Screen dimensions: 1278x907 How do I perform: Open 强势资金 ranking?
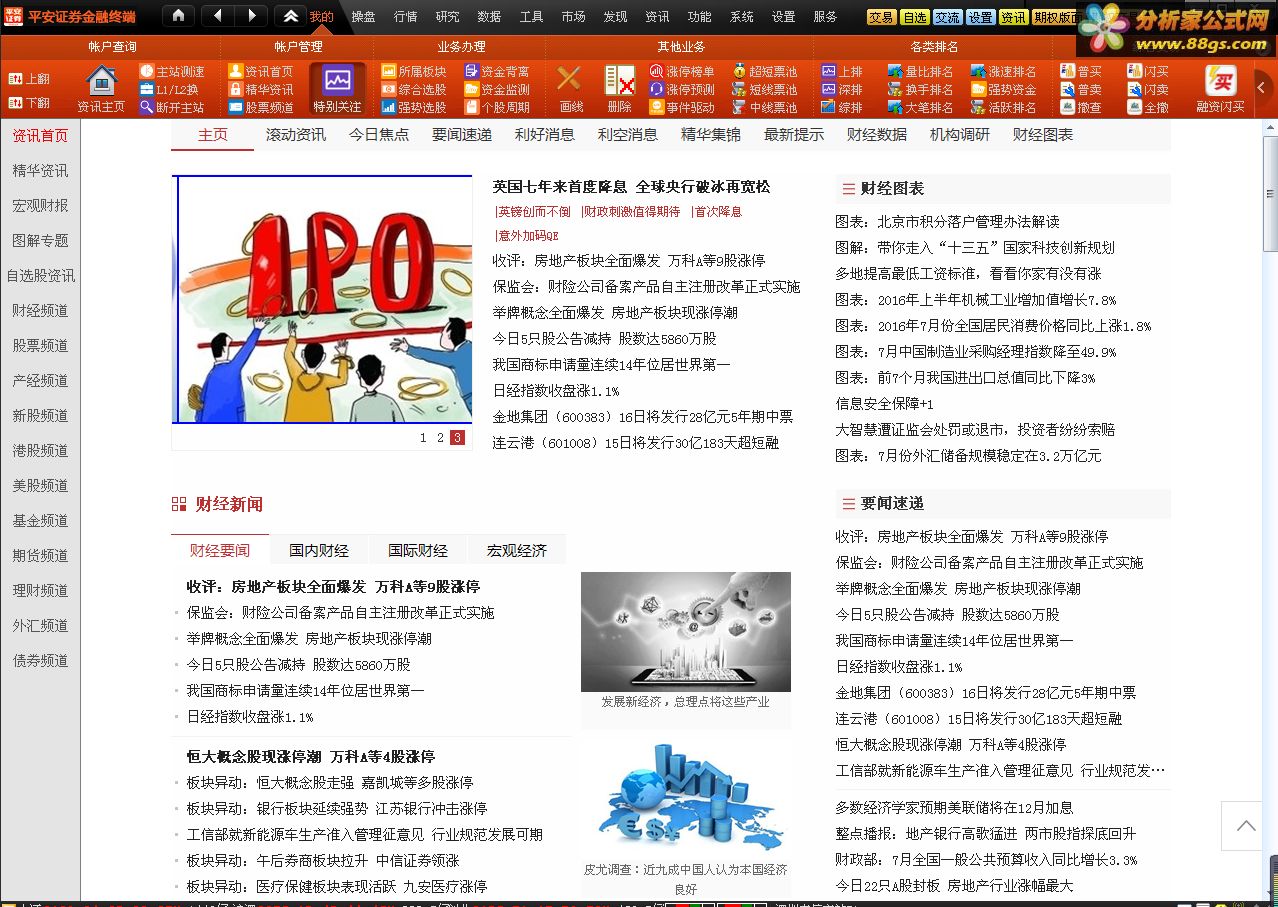(1004, 89)
